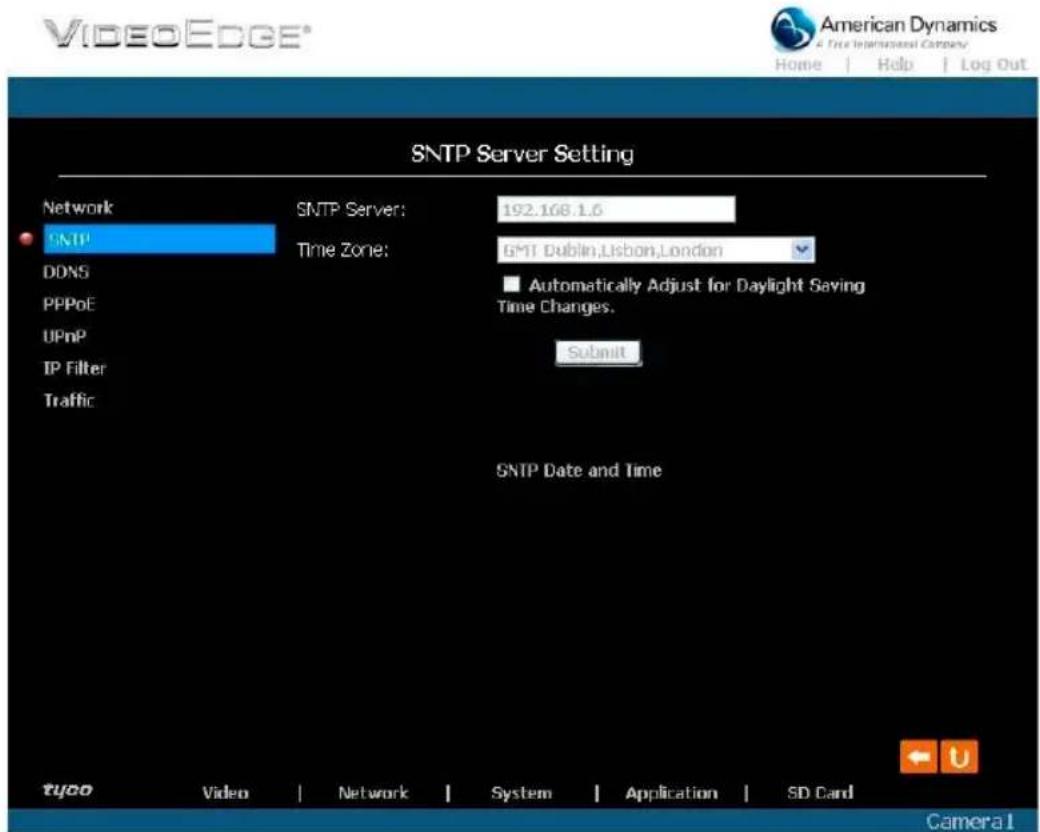
Task: Click the SNTP Server label
Action: coord(351,210)
